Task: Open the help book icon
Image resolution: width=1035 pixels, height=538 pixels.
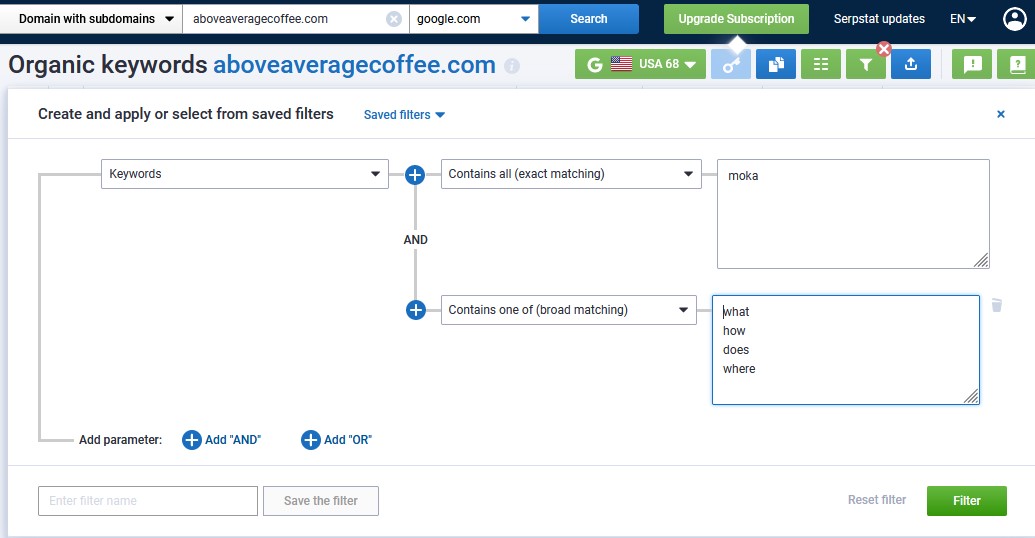Action: point(1017,64)
